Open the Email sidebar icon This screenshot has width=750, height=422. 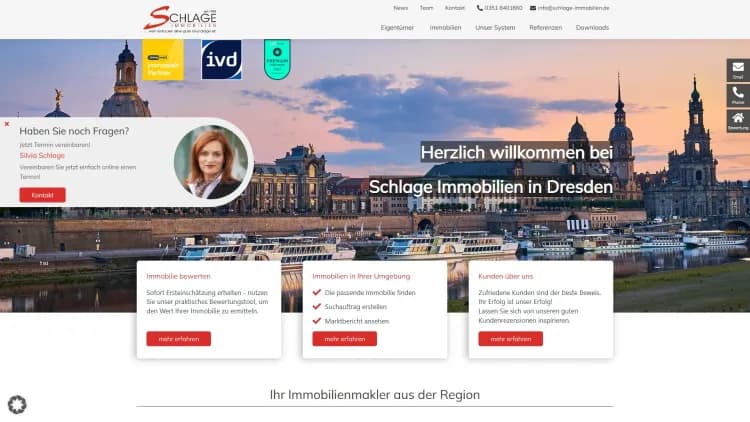tap(738, 70)
